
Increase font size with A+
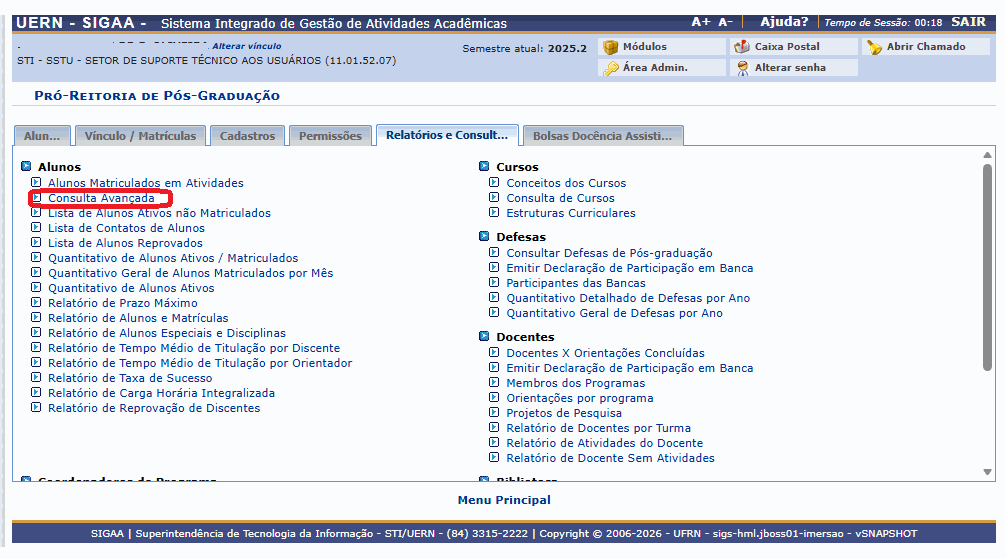[x=701, y=22]
